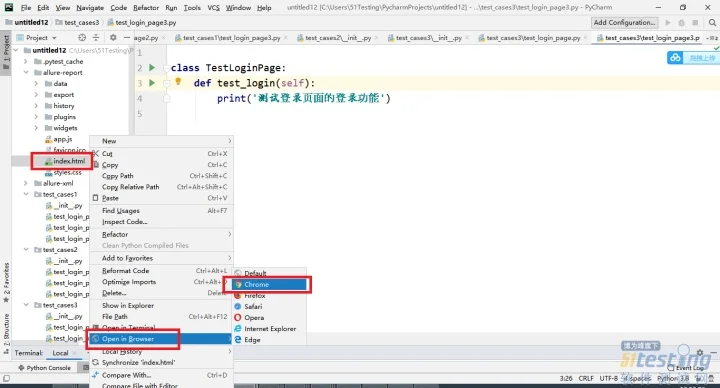Expand the data folder

tap(36, 84)
